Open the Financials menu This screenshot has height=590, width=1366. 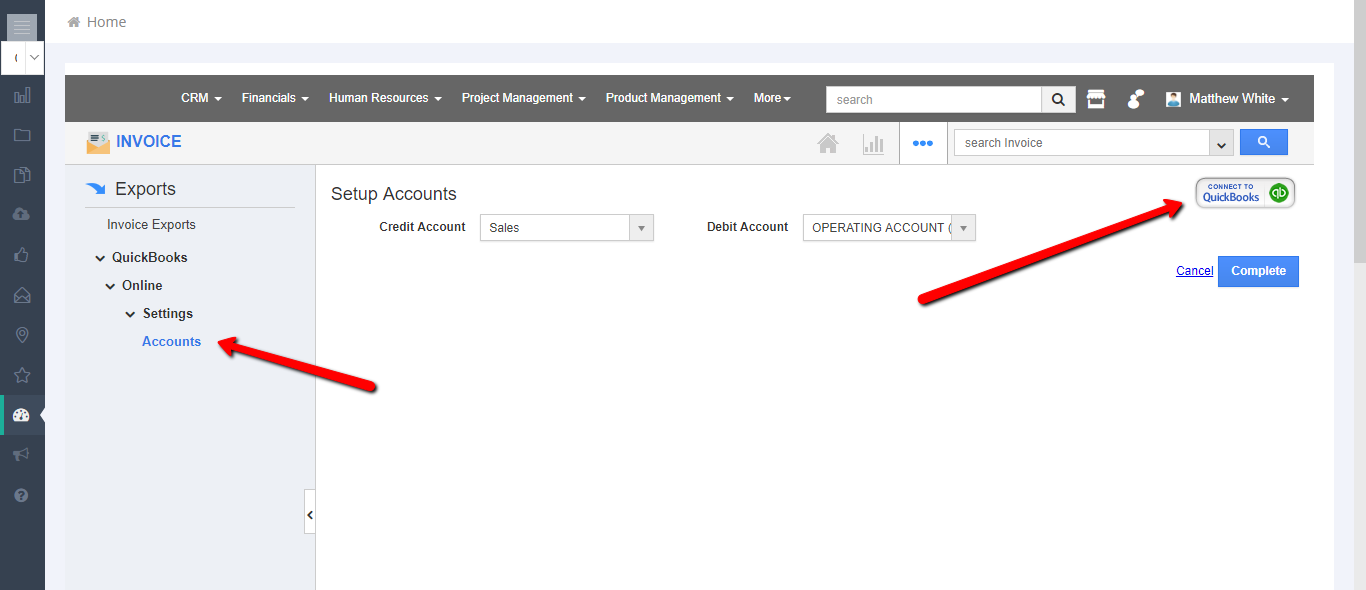275,98
